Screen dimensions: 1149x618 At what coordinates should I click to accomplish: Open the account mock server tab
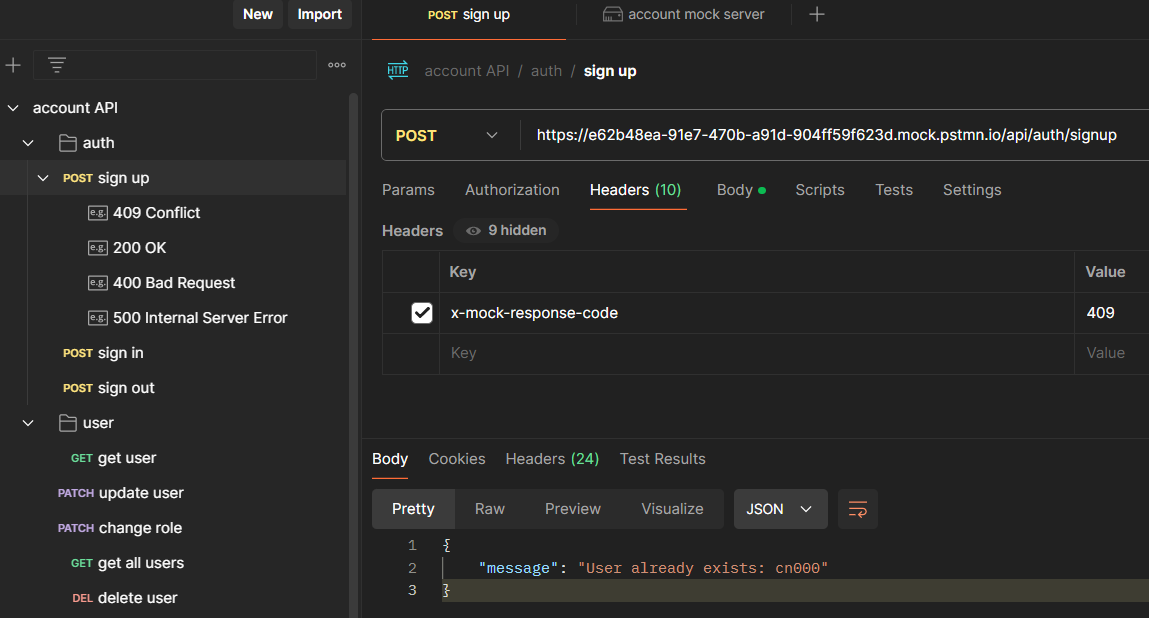point(684,14)
